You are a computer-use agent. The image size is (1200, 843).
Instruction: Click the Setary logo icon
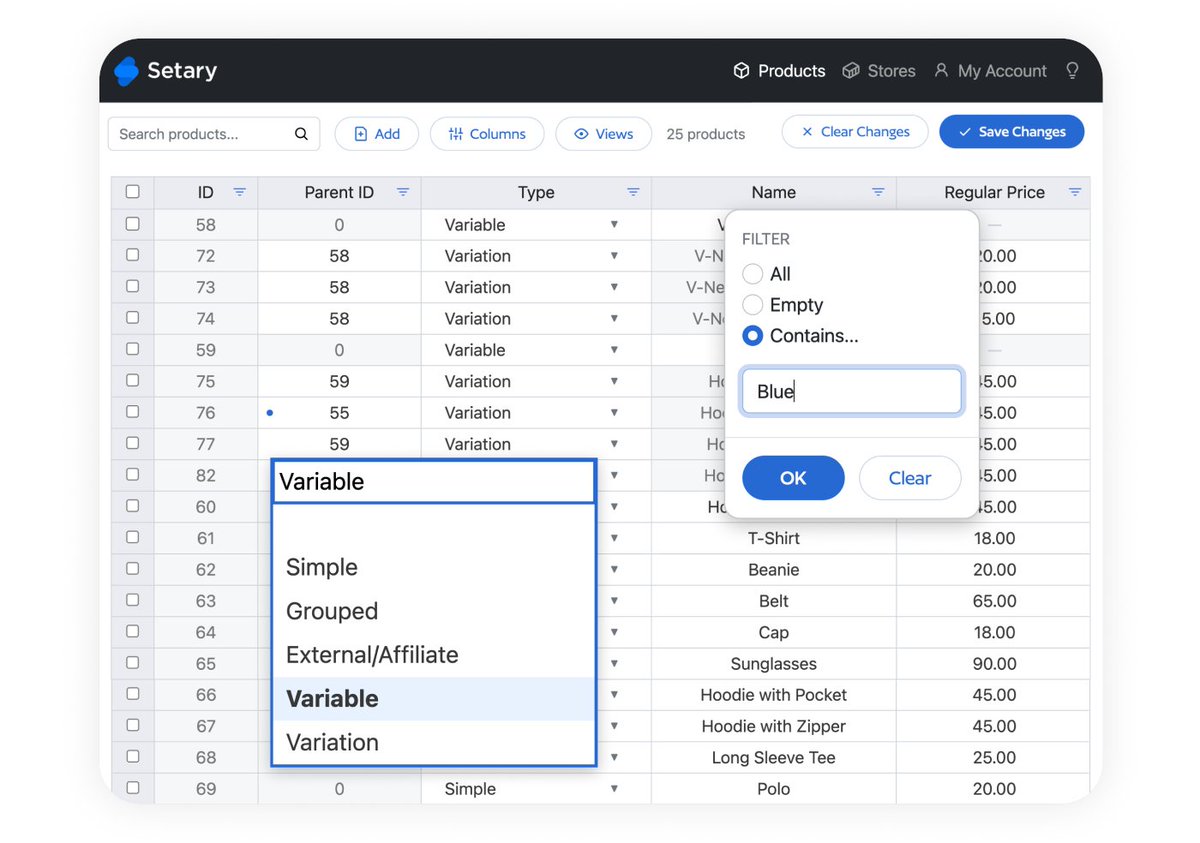tap(126, 71)
